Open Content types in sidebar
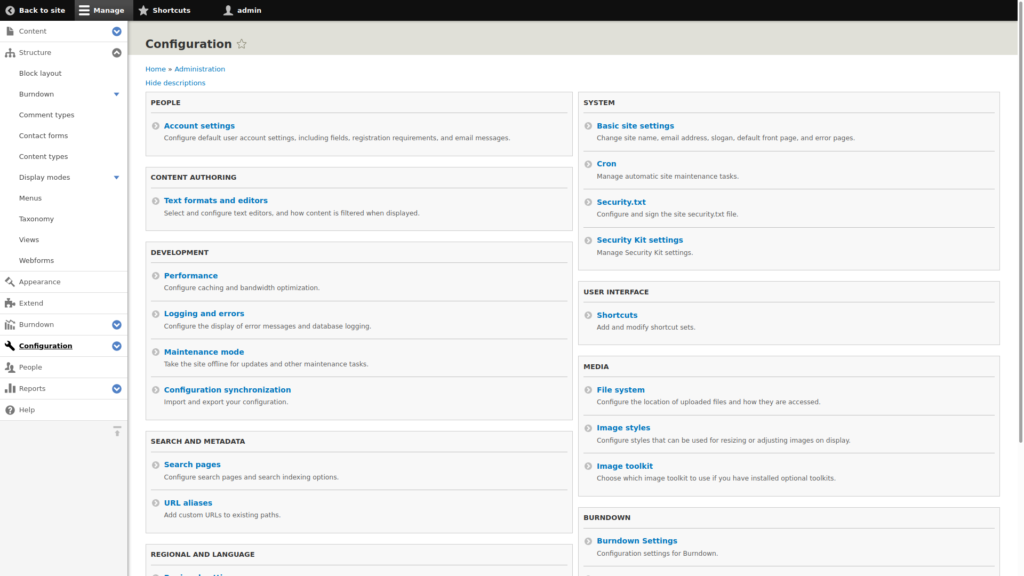The image size is (1024, 576). coord(43,157)
